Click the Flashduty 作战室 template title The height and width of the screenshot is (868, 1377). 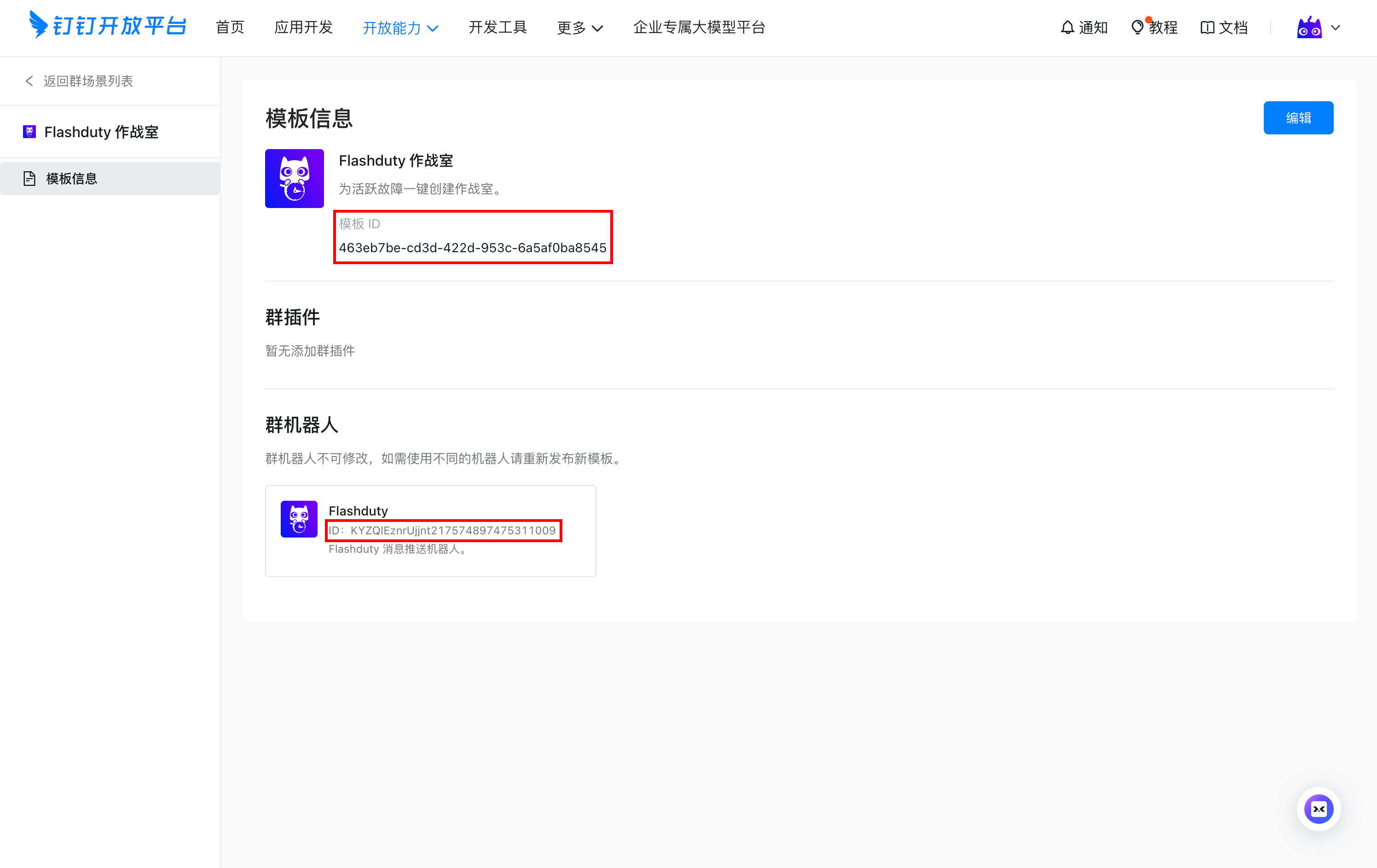[x=396, y=161]
